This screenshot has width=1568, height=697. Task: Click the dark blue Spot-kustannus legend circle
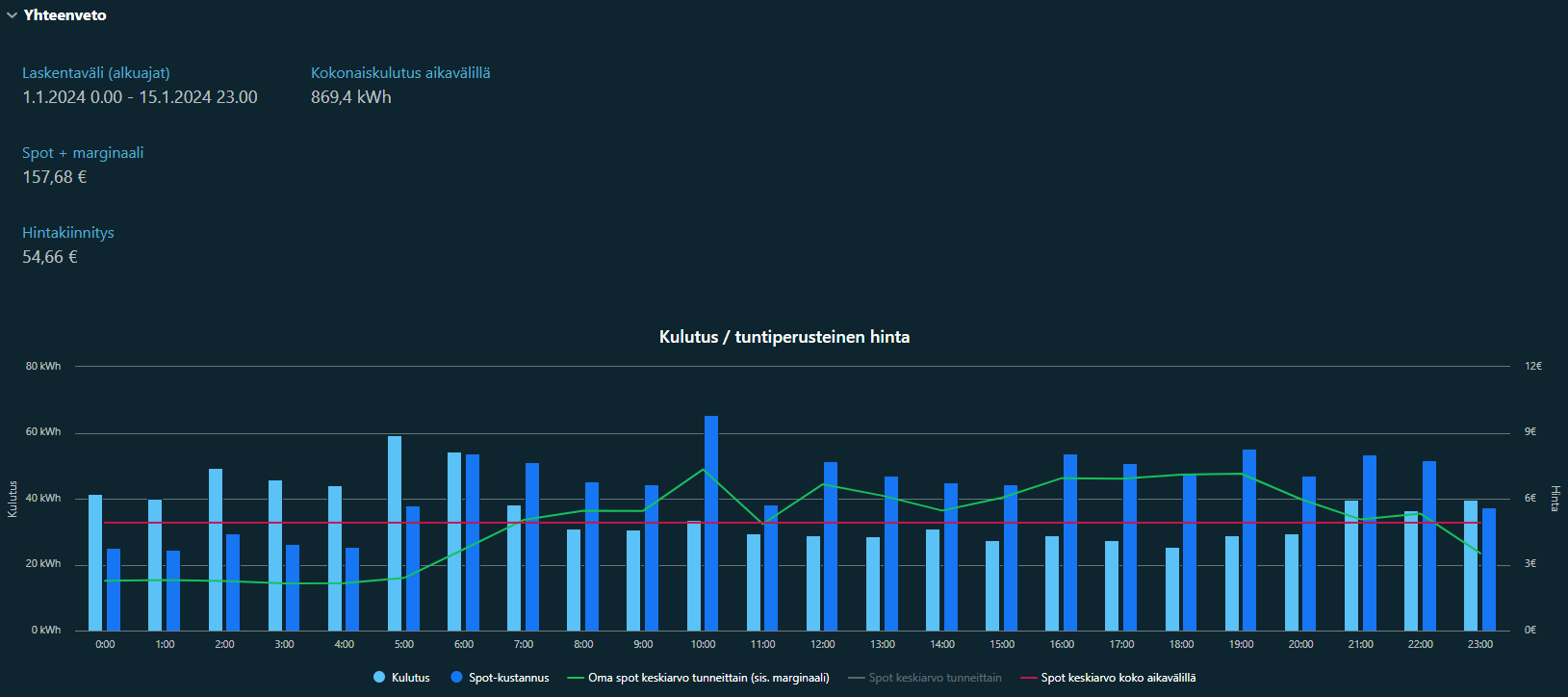(x=456, y=678)
